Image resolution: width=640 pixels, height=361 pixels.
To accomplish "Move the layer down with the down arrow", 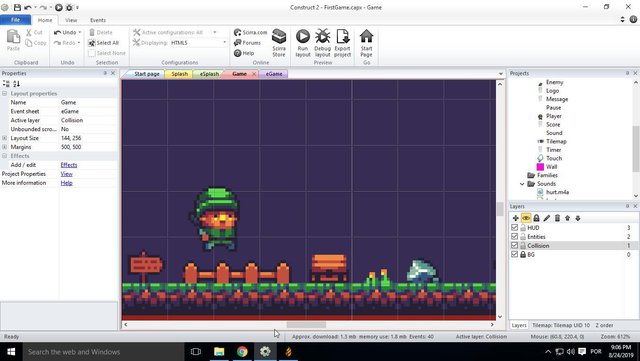I will tap(578, 218).
